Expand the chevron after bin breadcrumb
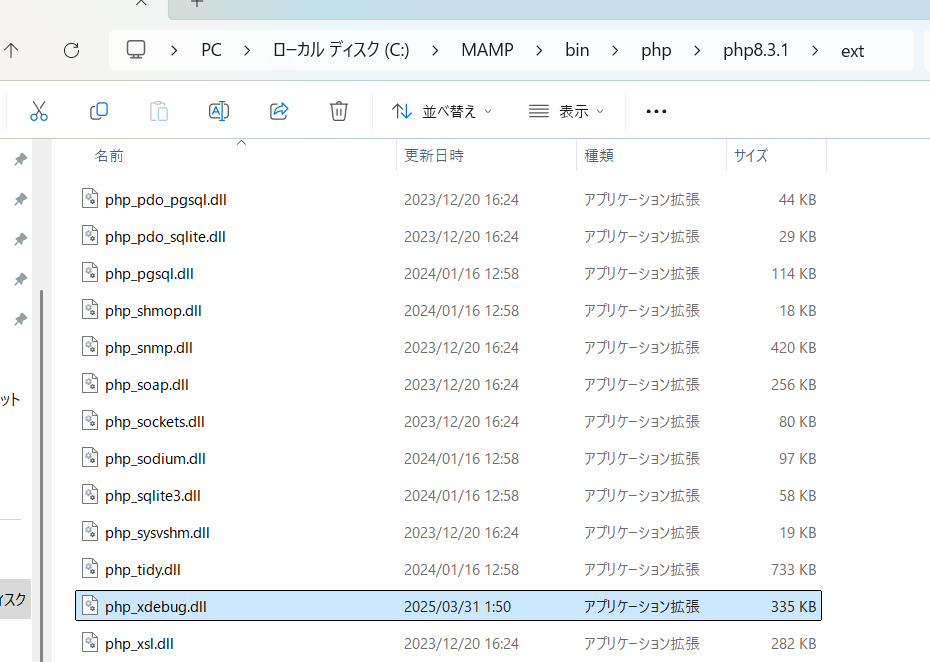Viewport: 930px width, 662px height. [614, 51]
